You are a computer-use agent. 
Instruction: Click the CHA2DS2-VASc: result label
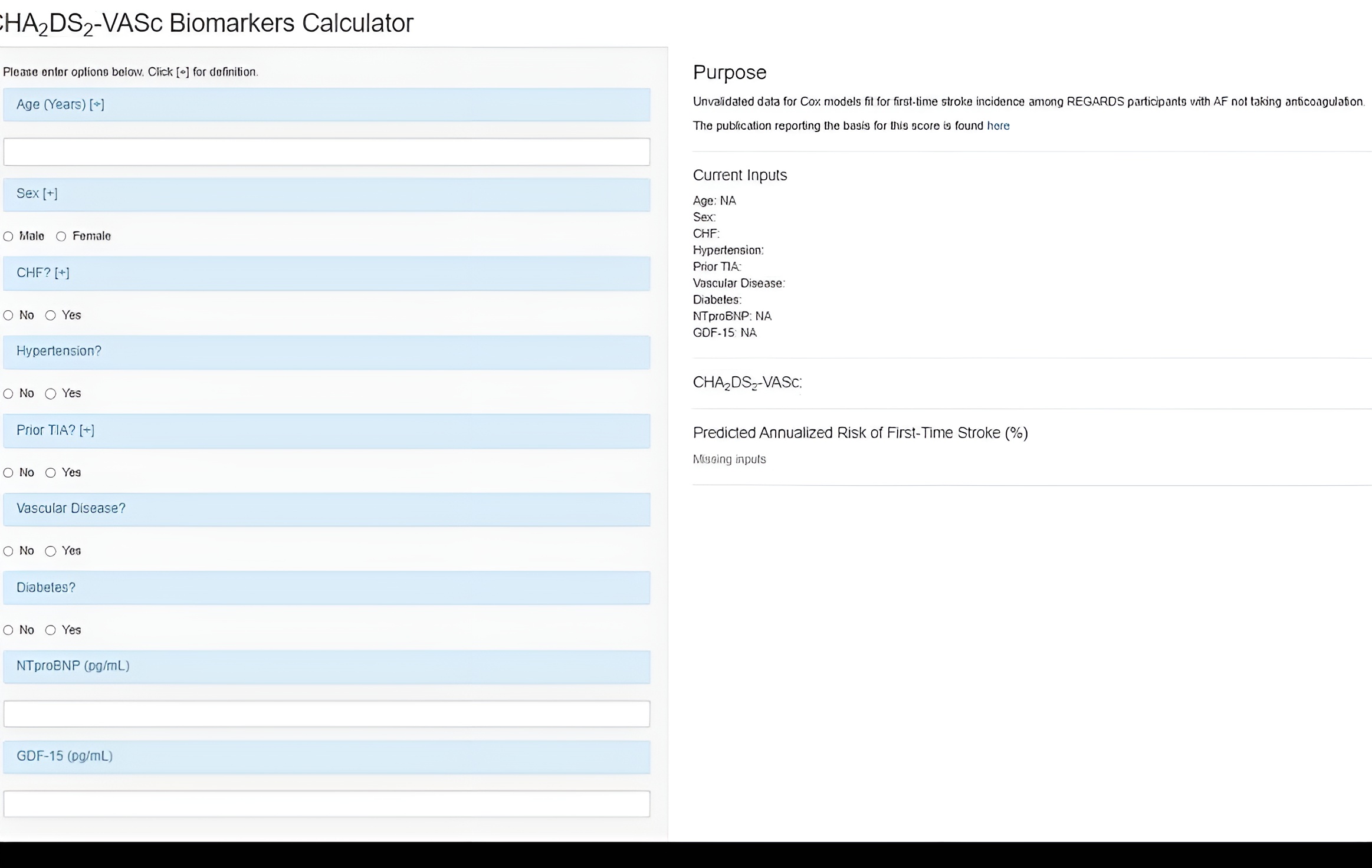pyautogui.click(x=747, y=383)
